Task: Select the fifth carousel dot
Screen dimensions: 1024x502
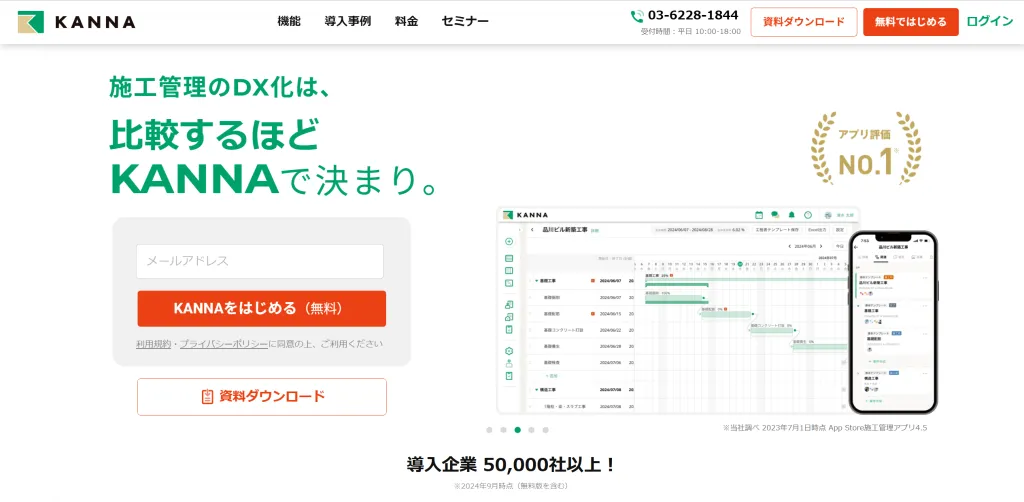Action: (x=545, y=430)
